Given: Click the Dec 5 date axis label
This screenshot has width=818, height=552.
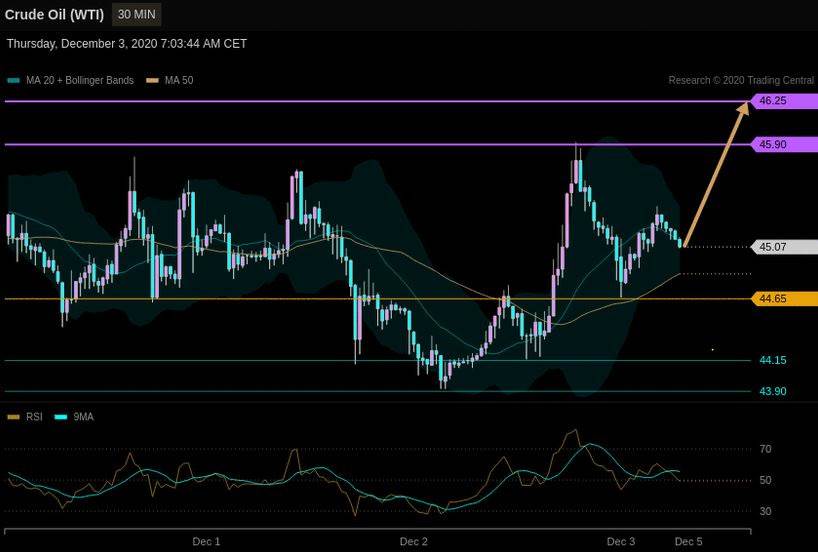Looking at the screenshot, I should [689, 542].
